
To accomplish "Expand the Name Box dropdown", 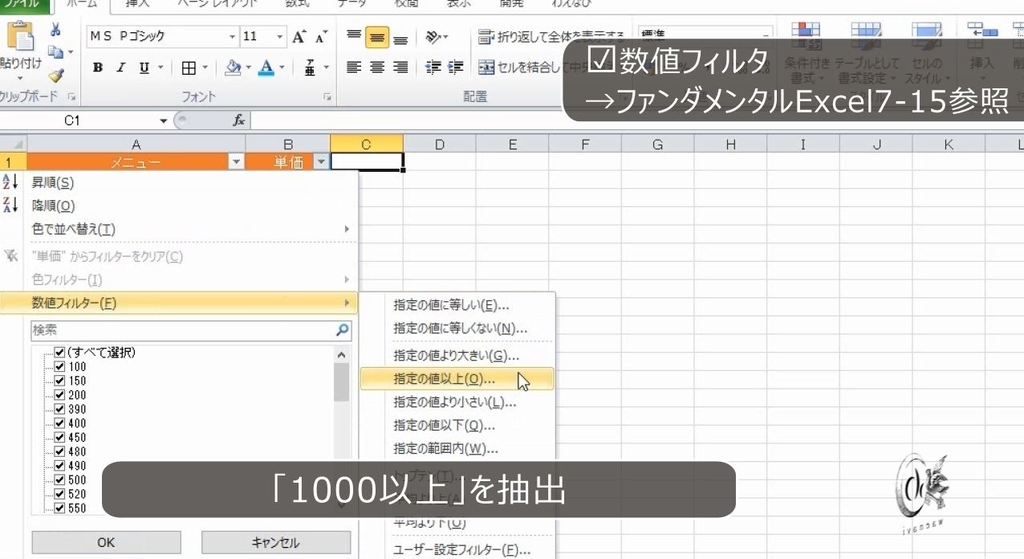I will pos(163,121).
